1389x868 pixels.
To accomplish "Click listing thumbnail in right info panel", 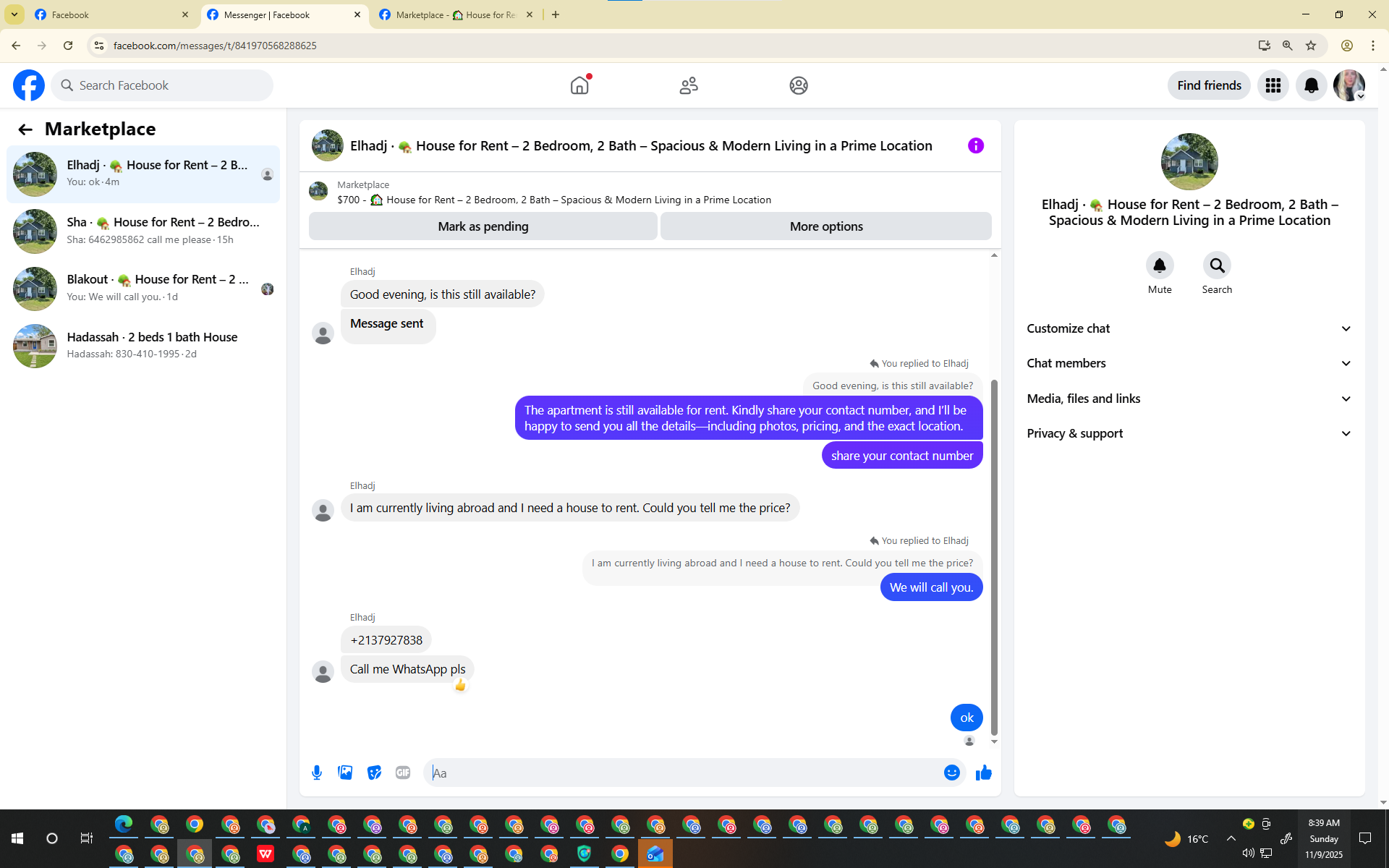I will pos(1189,162).
